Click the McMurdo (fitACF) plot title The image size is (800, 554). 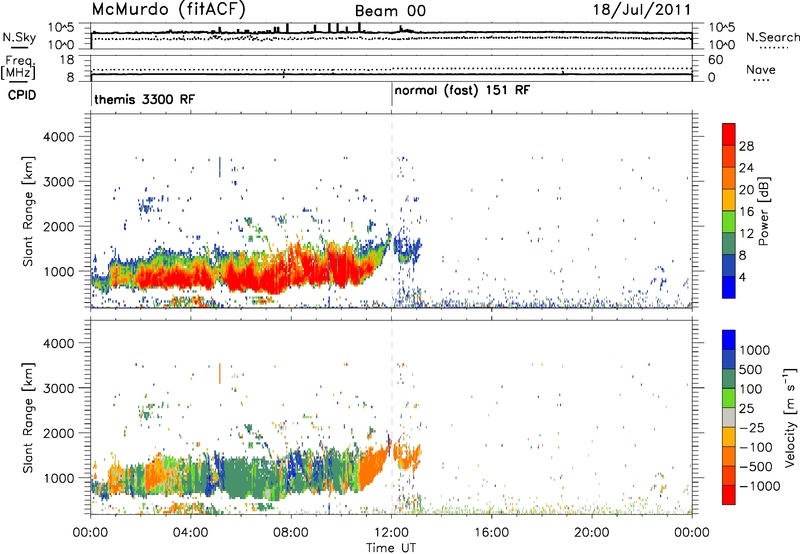(168, 9)
